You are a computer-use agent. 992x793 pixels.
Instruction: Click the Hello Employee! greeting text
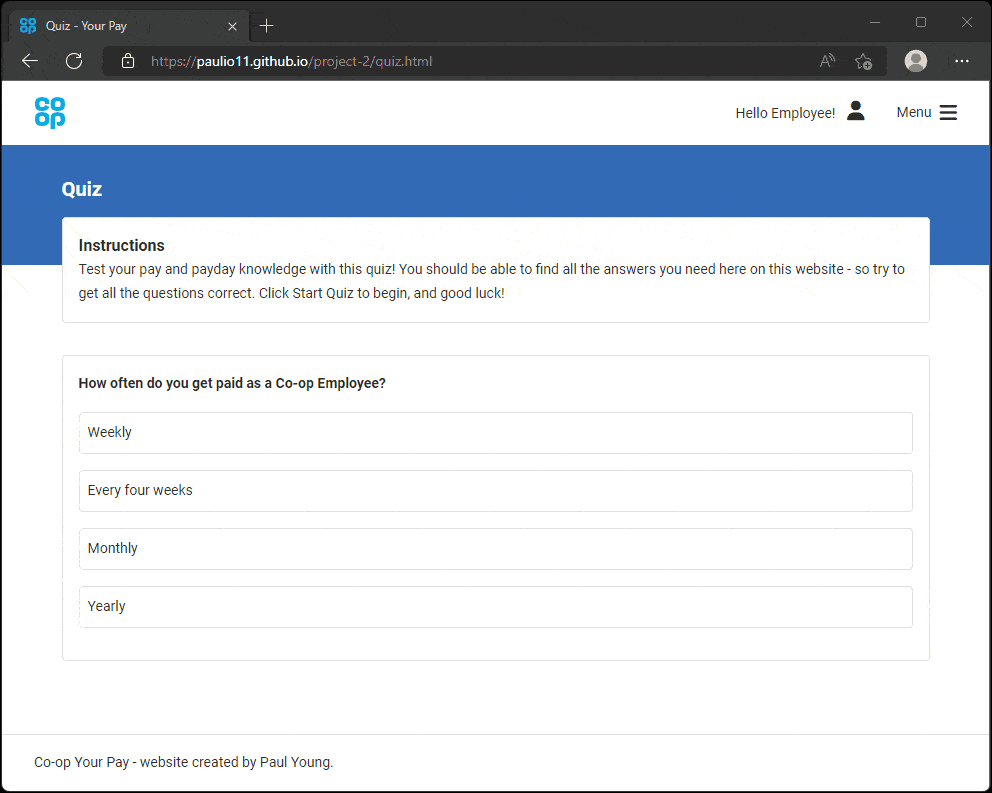(x=784, y=113)
